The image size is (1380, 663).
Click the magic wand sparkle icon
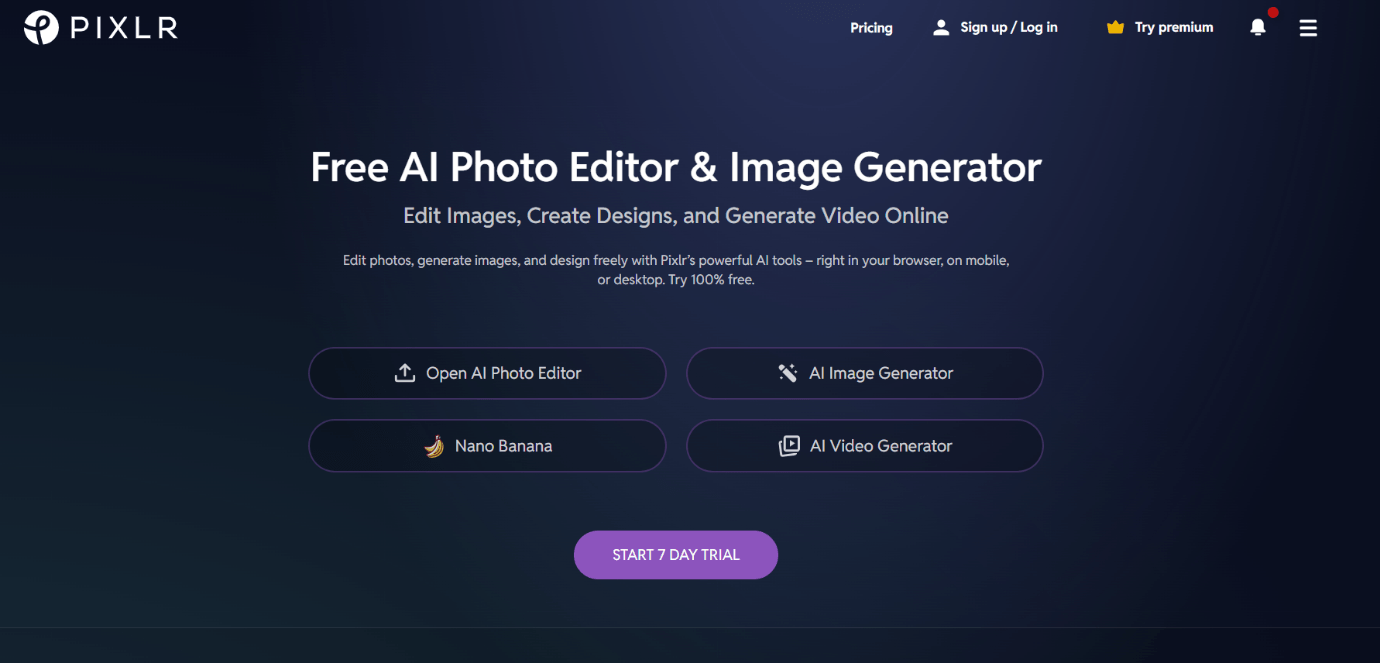(x=788, y=373)
